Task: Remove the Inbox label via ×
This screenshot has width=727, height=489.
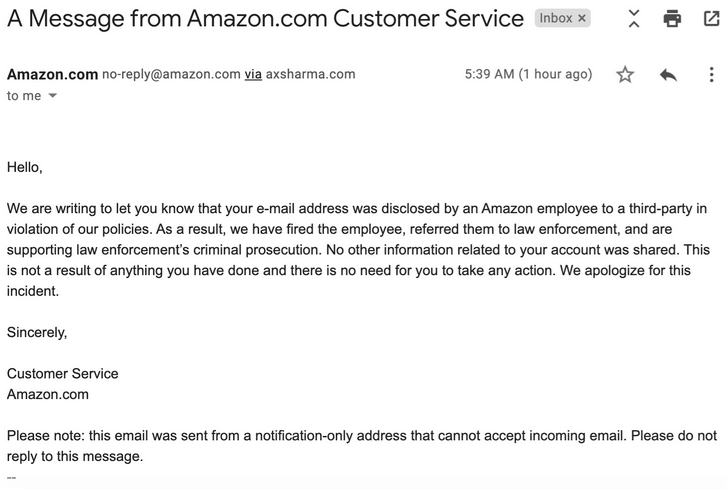Action: [583, 18]
